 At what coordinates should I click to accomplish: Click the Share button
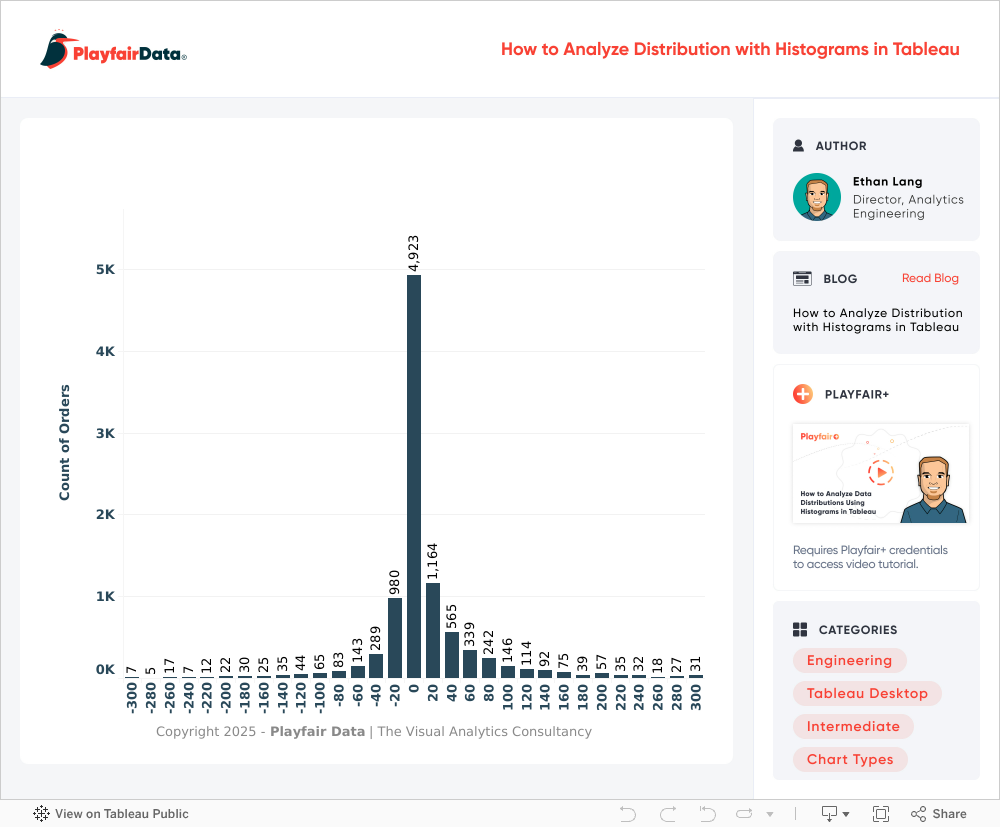tap(939, 814)
